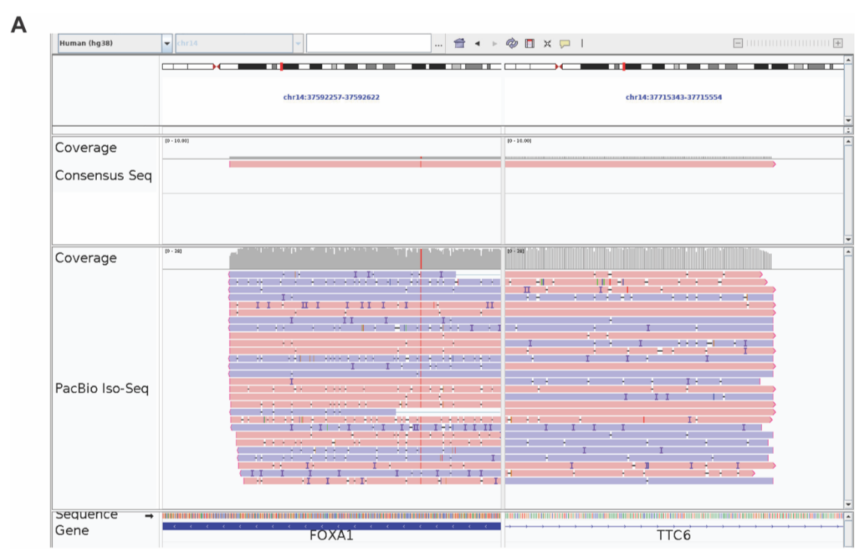The width and height of the screenshot is (867, 549).
Task: Click PacBio coverage histogram in left panel
Action: click(365, 259)
